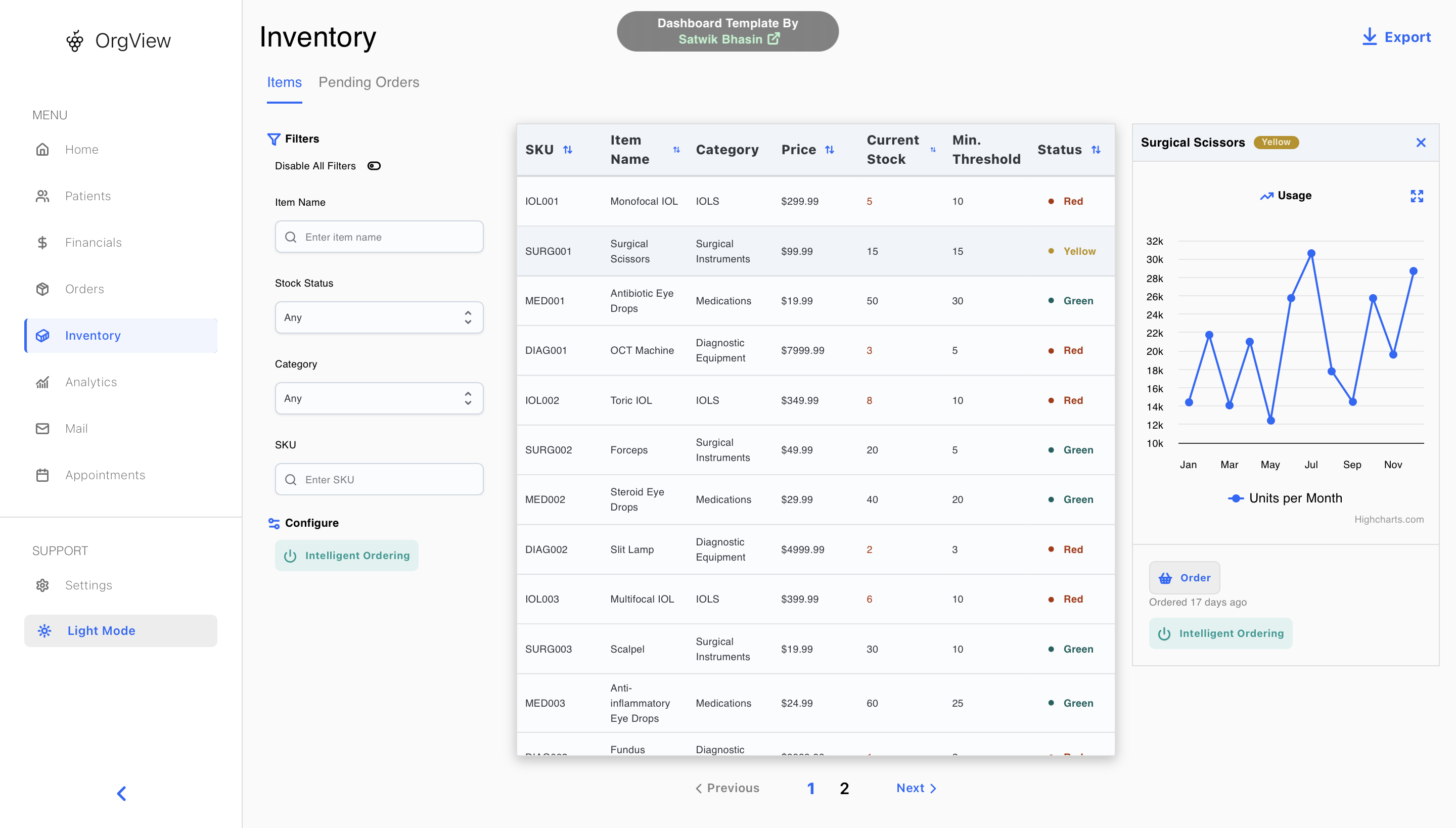This screenshot has height=828, width=1456.
Task: Close the Surgical Scissors detail panel
Action: pyautogui.click(x=1420, y=143)
